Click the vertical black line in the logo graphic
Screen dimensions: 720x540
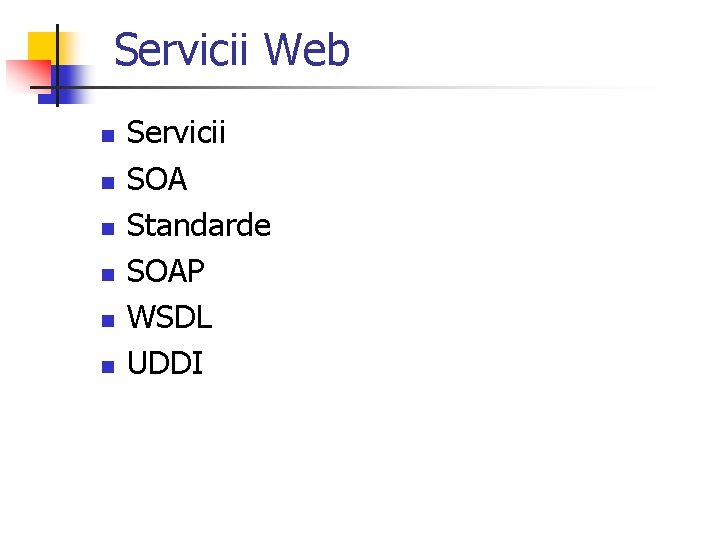[57, 65]
